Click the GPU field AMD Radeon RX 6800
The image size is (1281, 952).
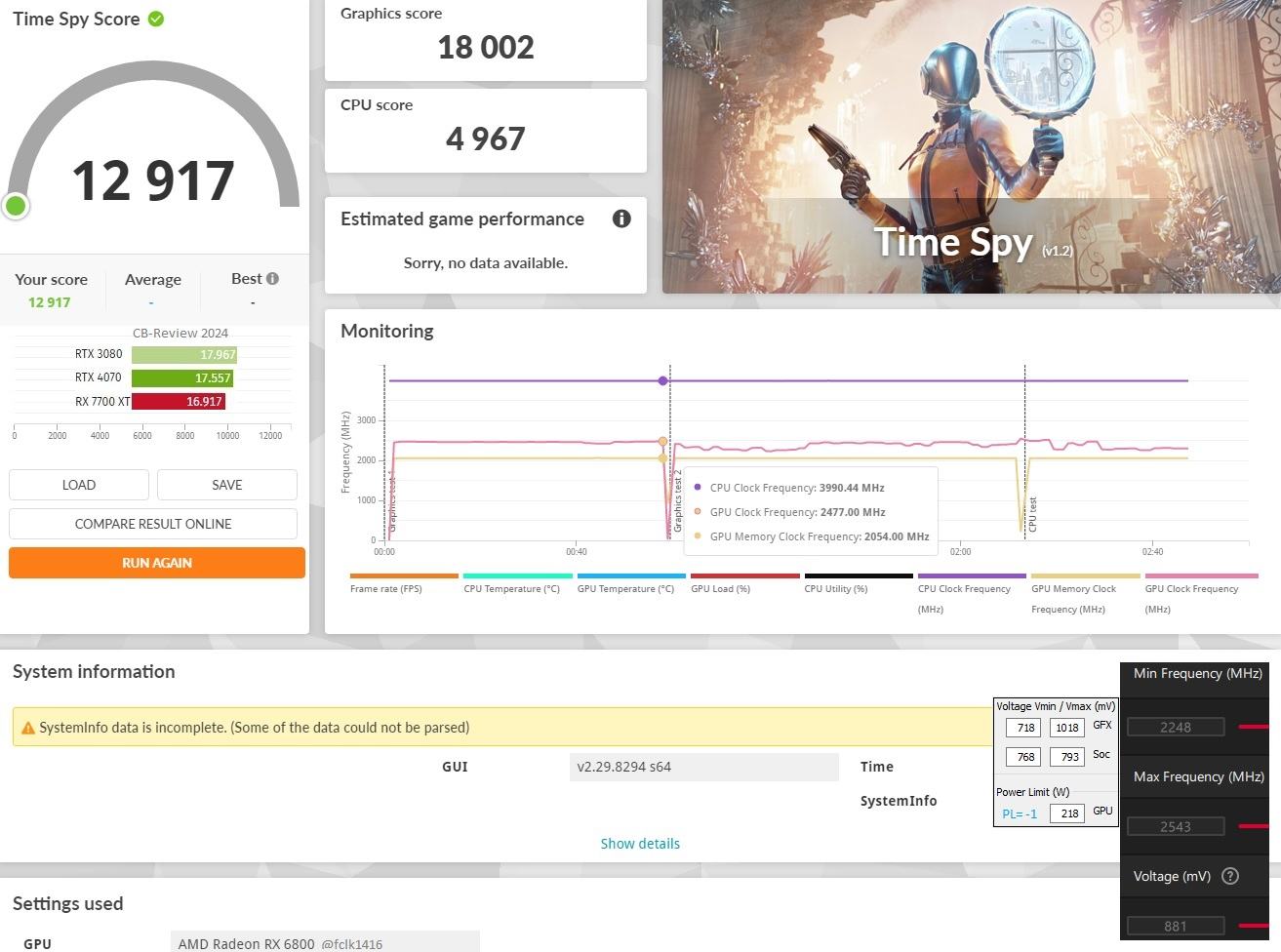(325, 942)
